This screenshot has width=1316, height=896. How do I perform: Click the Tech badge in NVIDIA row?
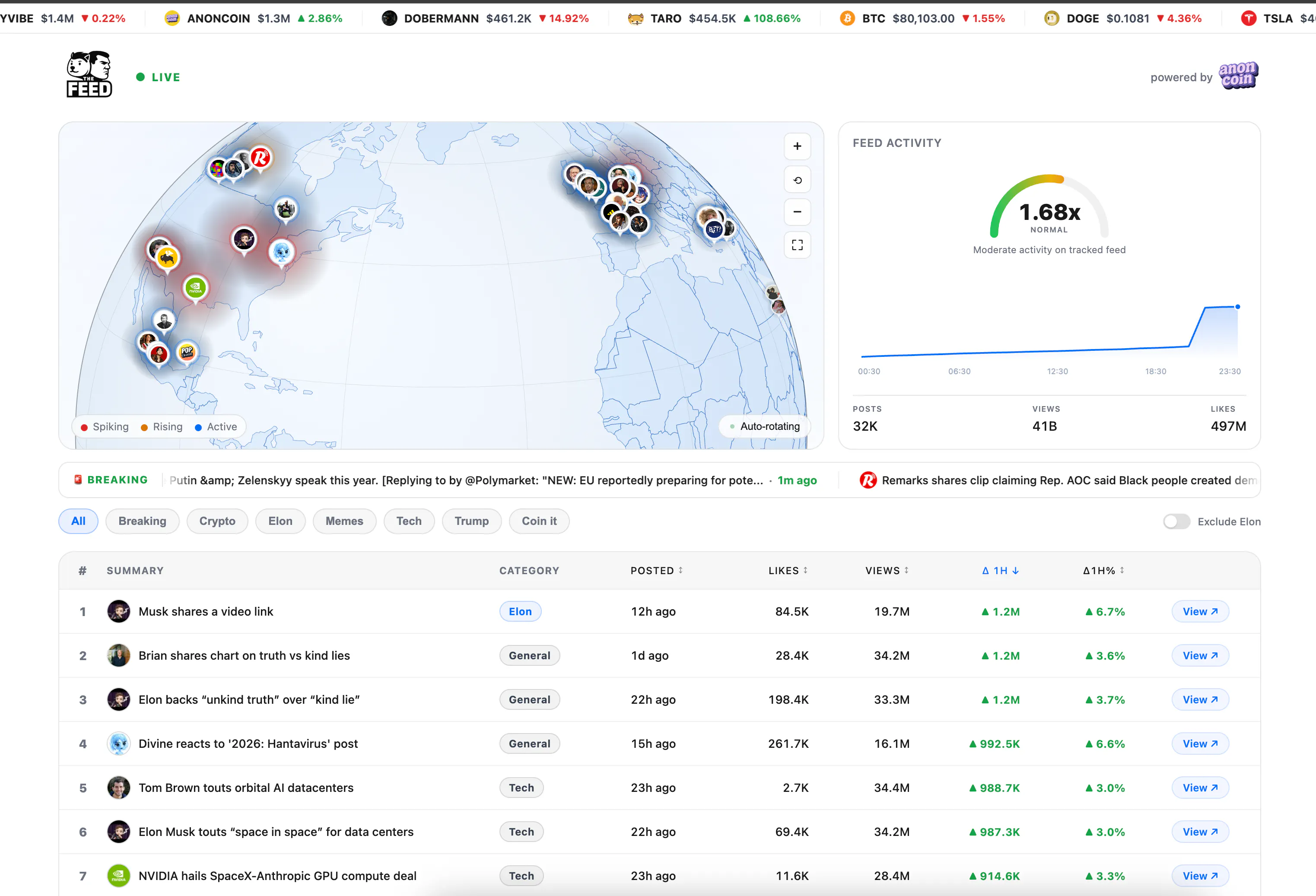521,876
